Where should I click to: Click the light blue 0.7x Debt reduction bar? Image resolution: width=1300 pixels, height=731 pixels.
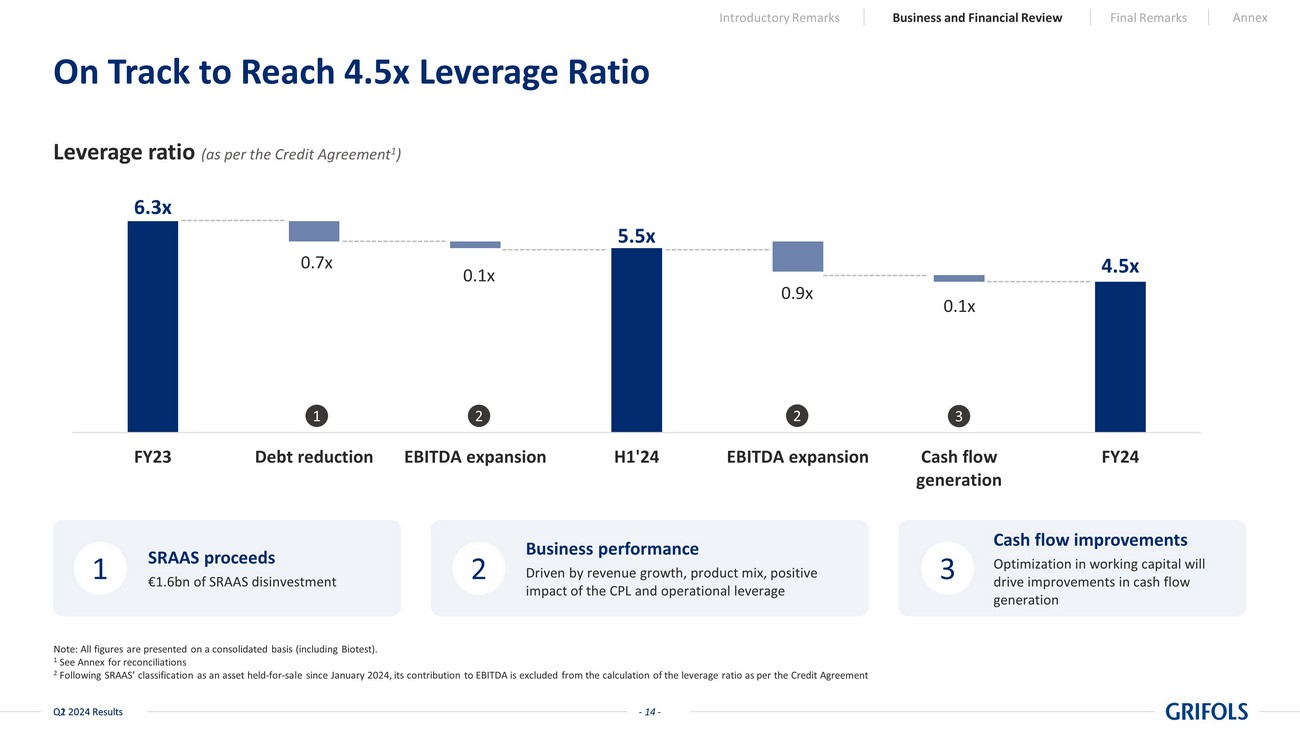[314, 231]
